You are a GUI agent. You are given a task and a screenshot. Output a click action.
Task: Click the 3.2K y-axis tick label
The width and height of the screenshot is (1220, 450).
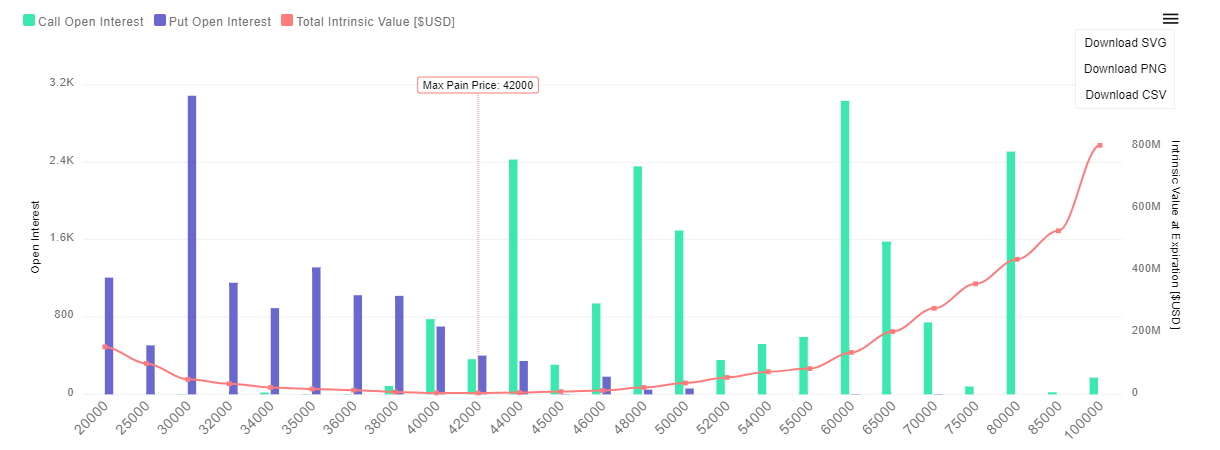point(62,83)
